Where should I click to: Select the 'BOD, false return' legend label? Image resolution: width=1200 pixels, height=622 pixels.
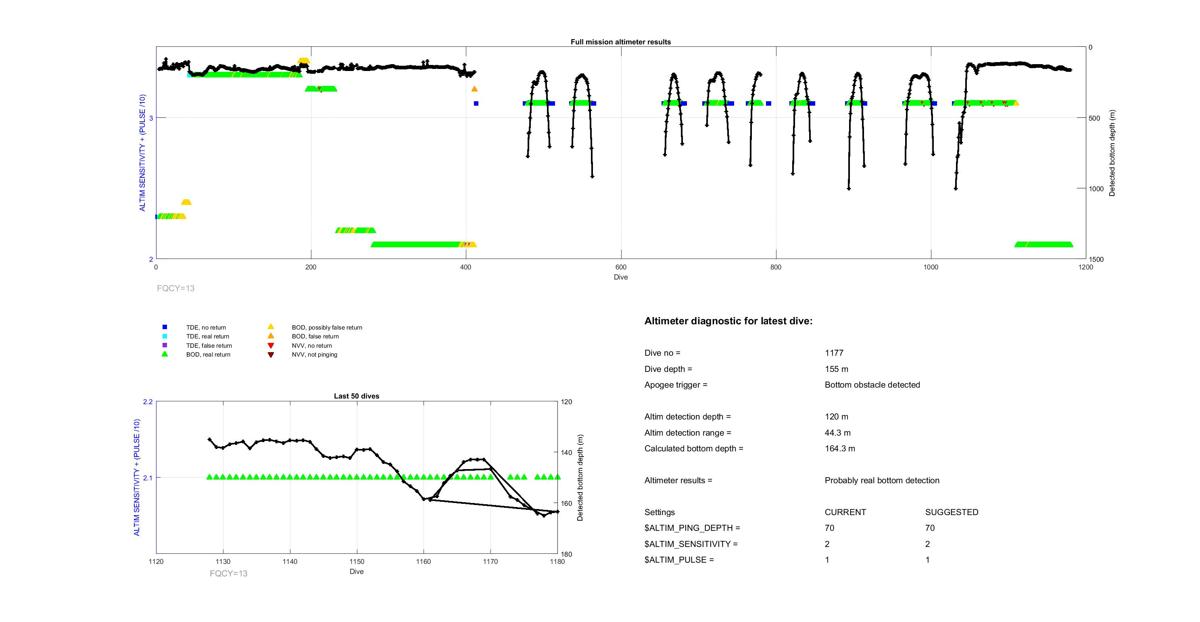click(316, 336)
